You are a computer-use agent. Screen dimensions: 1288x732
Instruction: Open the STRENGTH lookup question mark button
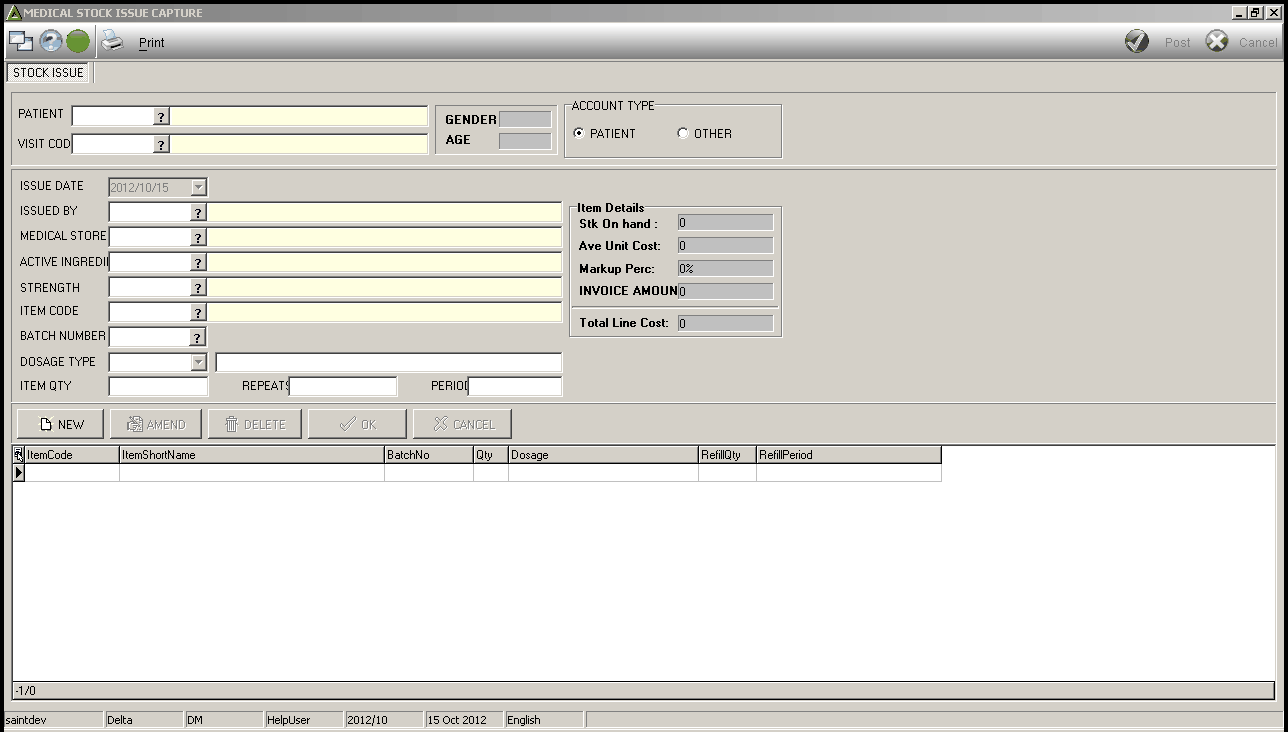point(198,288)
